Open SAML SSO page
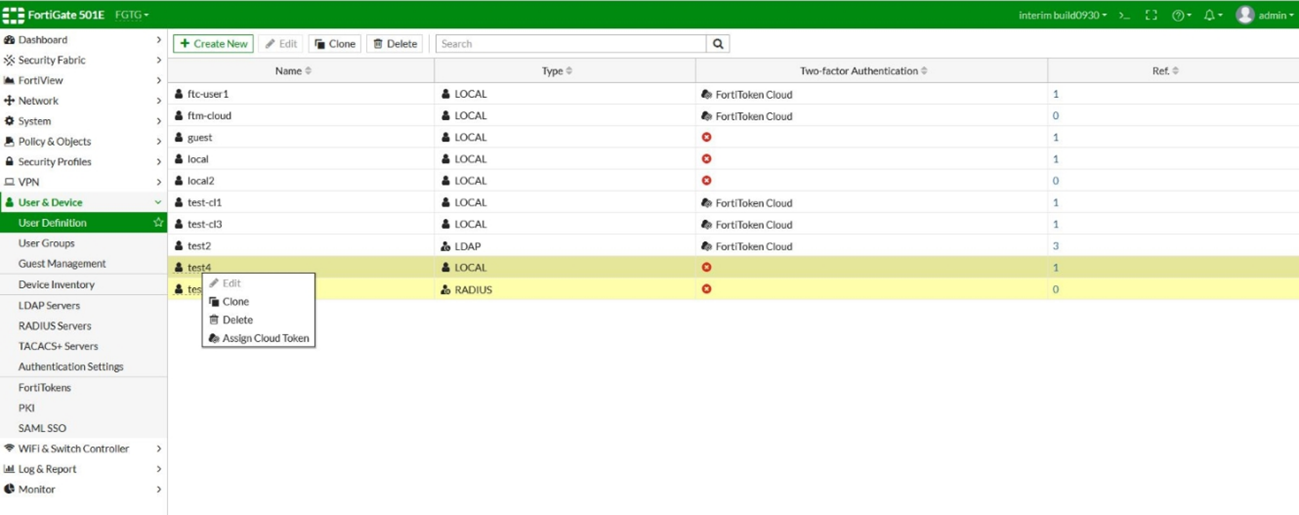This screenshot has width=1299, height=515. [42, 427]
